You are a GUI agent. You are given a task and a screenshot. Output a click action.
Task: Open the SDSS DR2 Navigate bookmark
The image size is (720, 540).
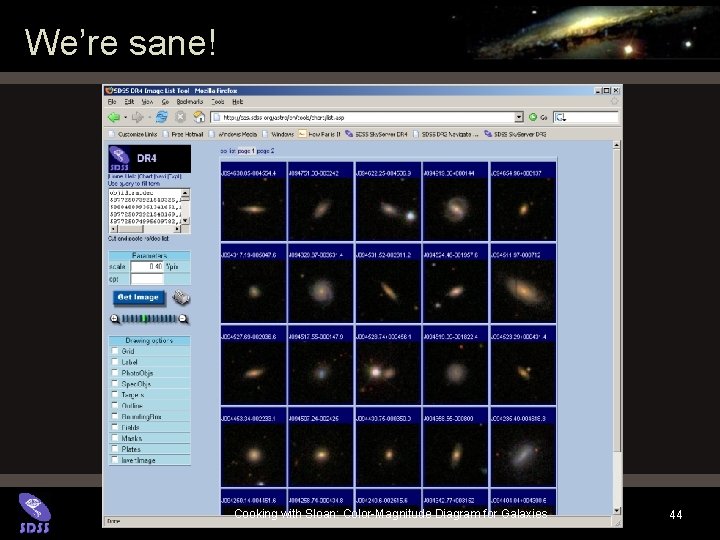coord(446,134)
